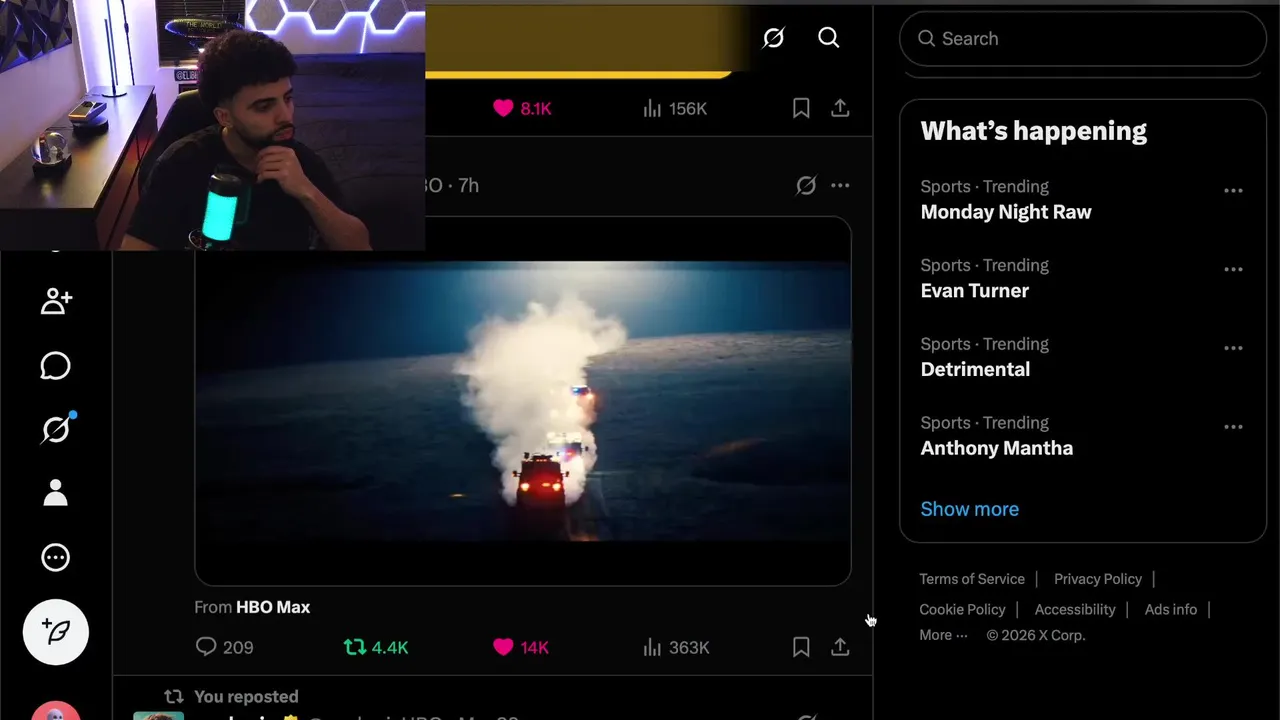Click the Search input field

[x=1083, y=39]
